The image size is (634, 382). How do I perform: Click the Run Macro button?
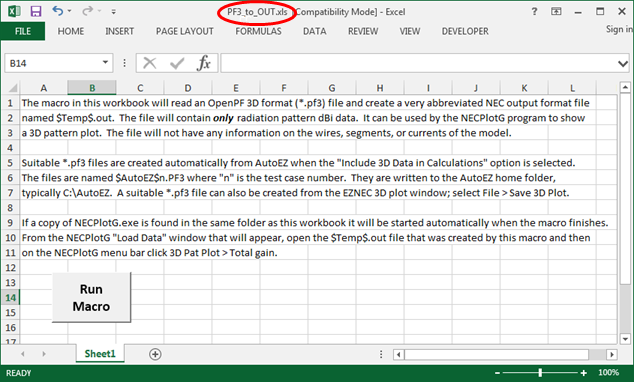(x=91, y=298)
